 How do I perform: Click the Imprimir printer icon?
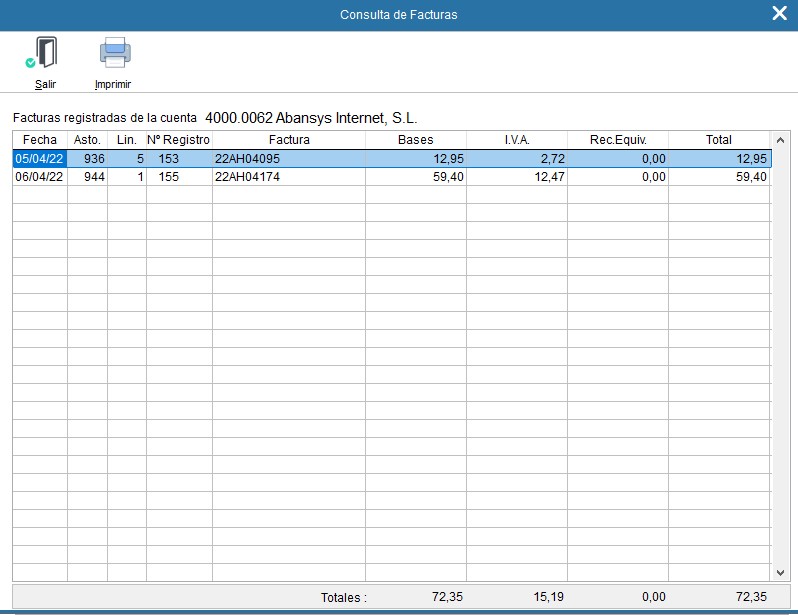click(114, 55)
